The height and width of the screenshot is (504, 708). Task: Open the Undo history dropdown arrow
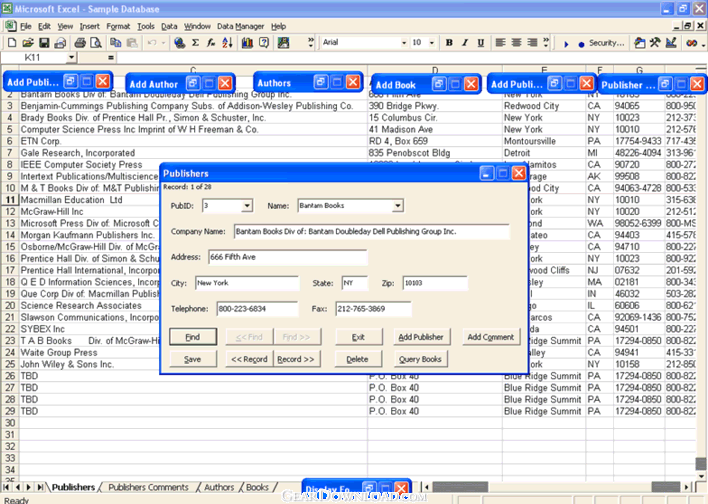(163, 43)
